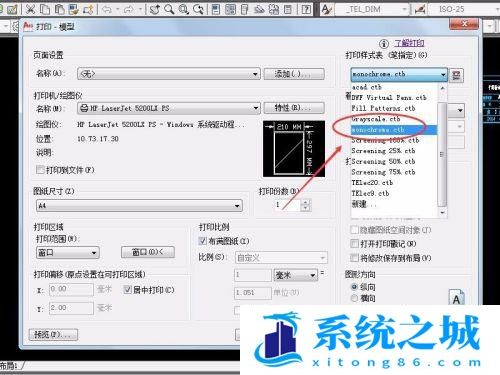Open the 毫米 units dropdown

(295, 275)
